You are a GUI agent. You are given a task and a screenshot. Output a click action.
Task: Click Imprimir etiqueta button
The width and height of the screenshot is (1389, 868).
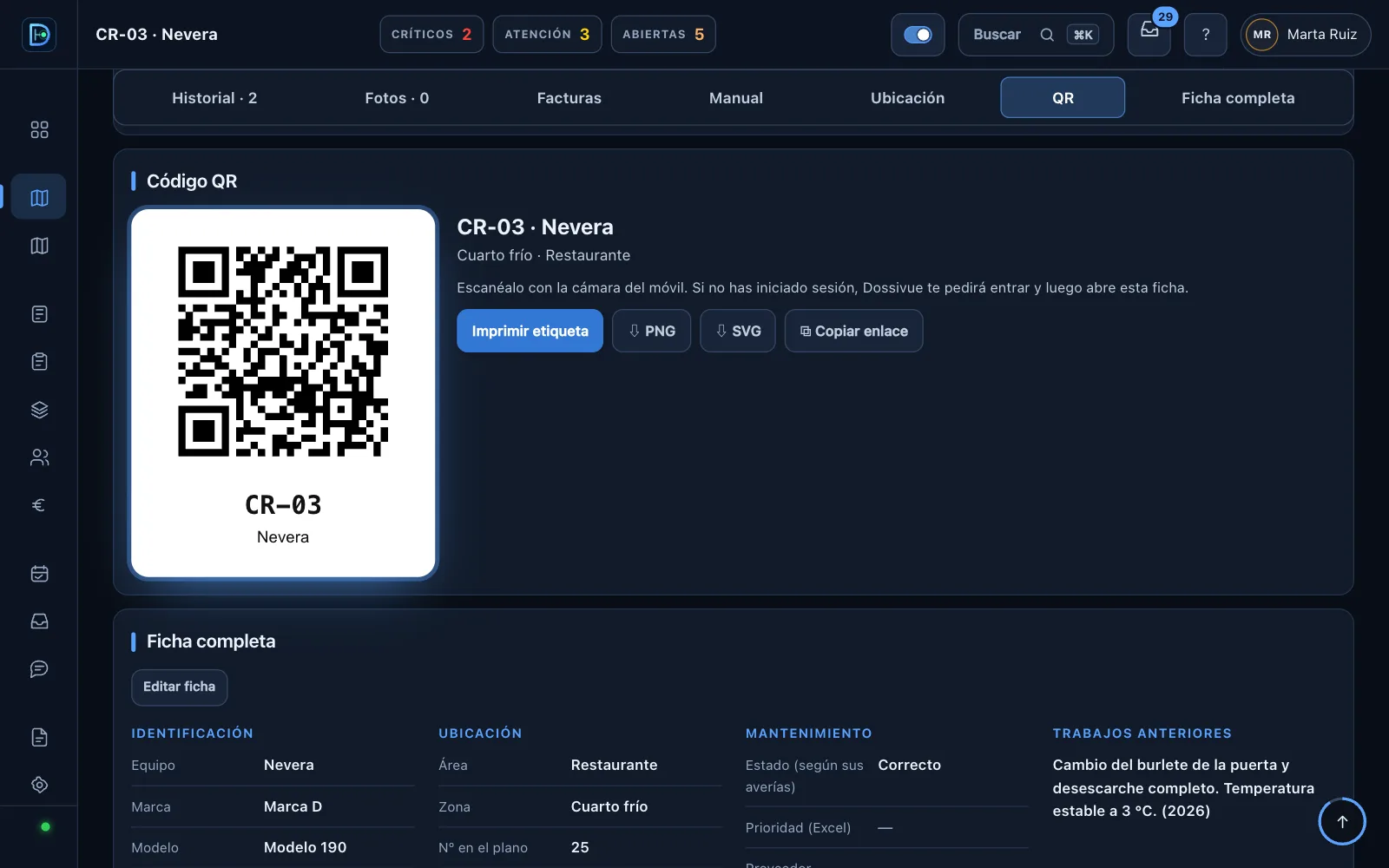(x=530, y=331)
